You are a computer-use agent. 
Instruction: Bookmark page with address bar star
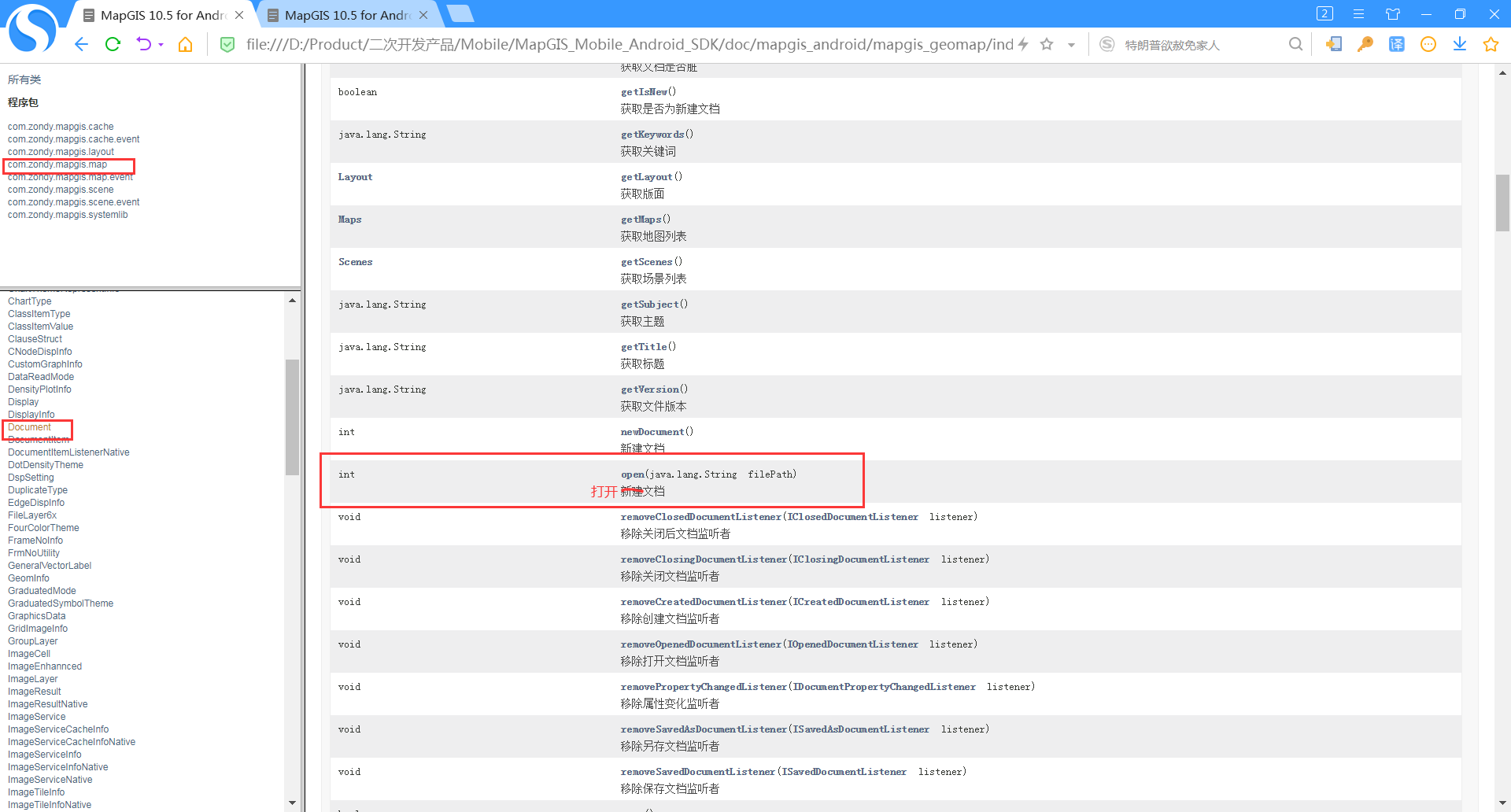pos(1047,45)
